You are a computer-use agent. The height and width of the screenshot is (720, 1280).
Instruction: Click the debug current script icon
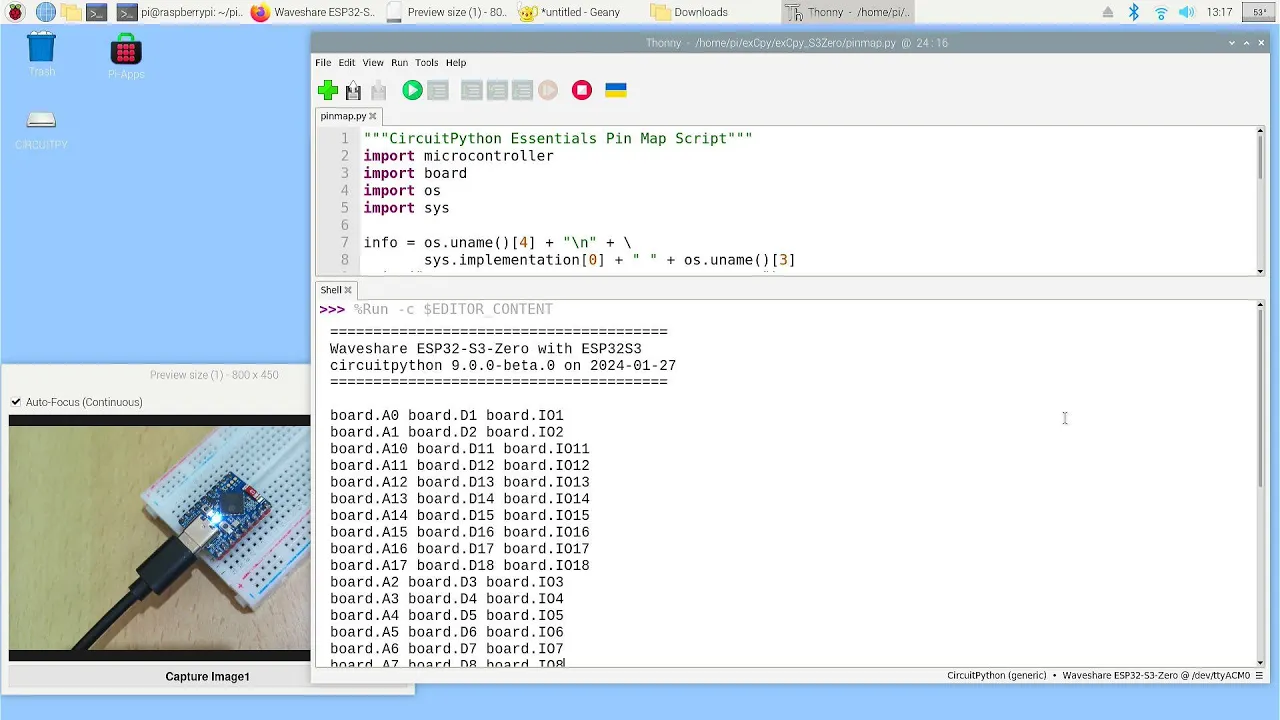[437, 91]
